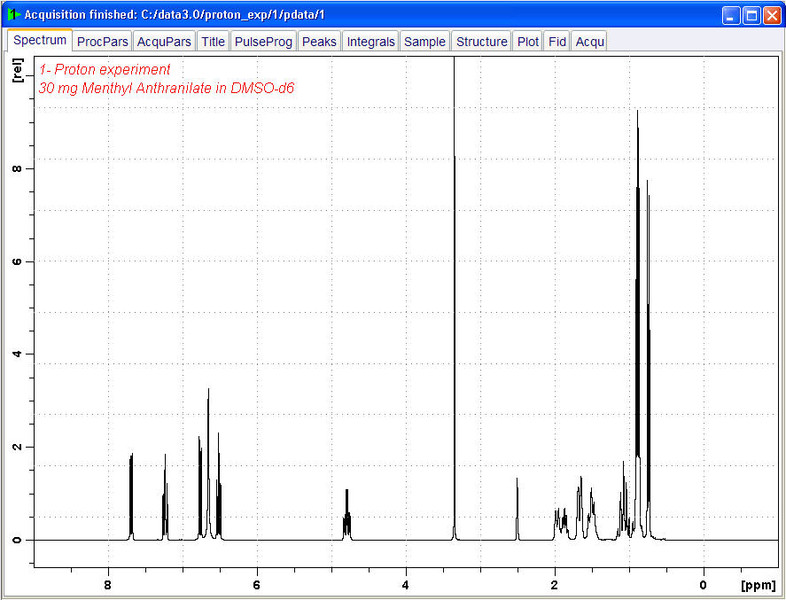Viewport: 786px width, 600px height.
Task: Minimize the acquisition window
Action: [731, 15]
